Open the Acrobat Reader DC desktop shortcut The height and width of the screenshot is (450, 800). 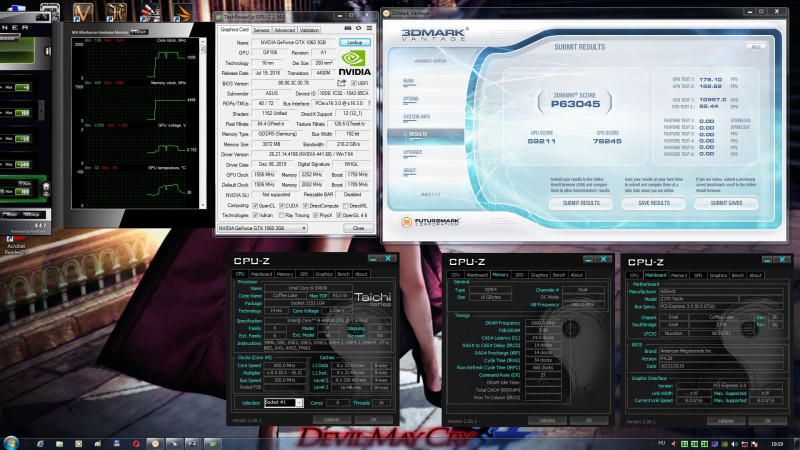[x=15, y=246]
